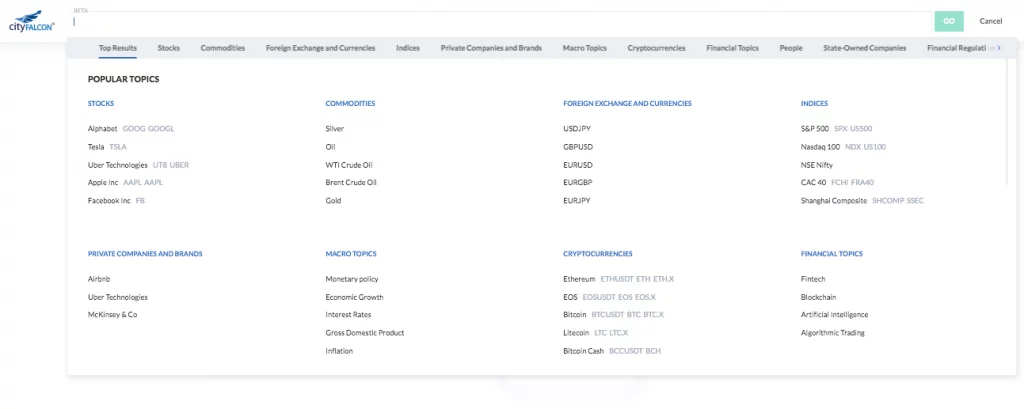
Task: Choose Shanghai Composite index
Action: (x=863, y=201)
